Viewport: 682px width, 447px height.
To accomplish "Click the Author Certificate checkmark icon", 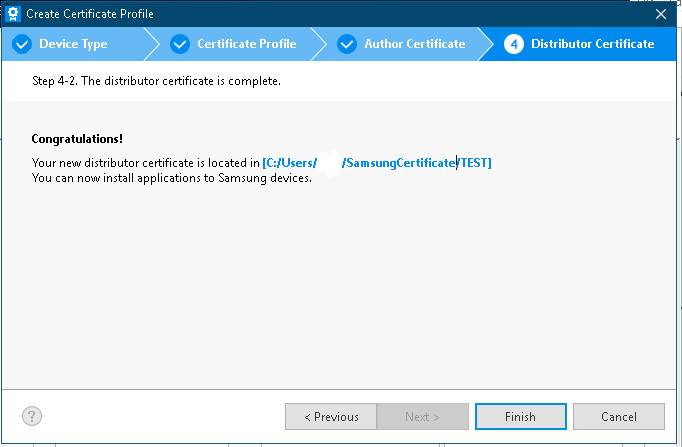I will coord(347,44).
